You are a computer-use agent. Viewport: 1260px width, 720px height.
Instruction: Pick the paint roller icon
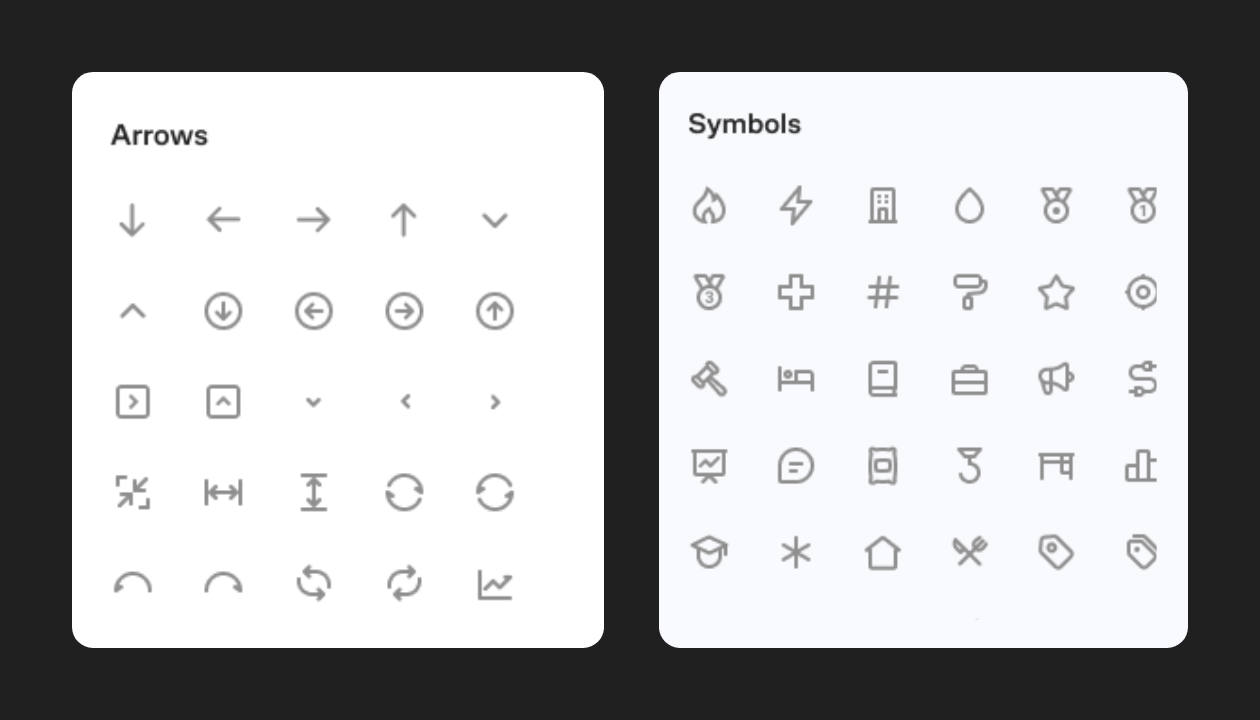(969, 293)
